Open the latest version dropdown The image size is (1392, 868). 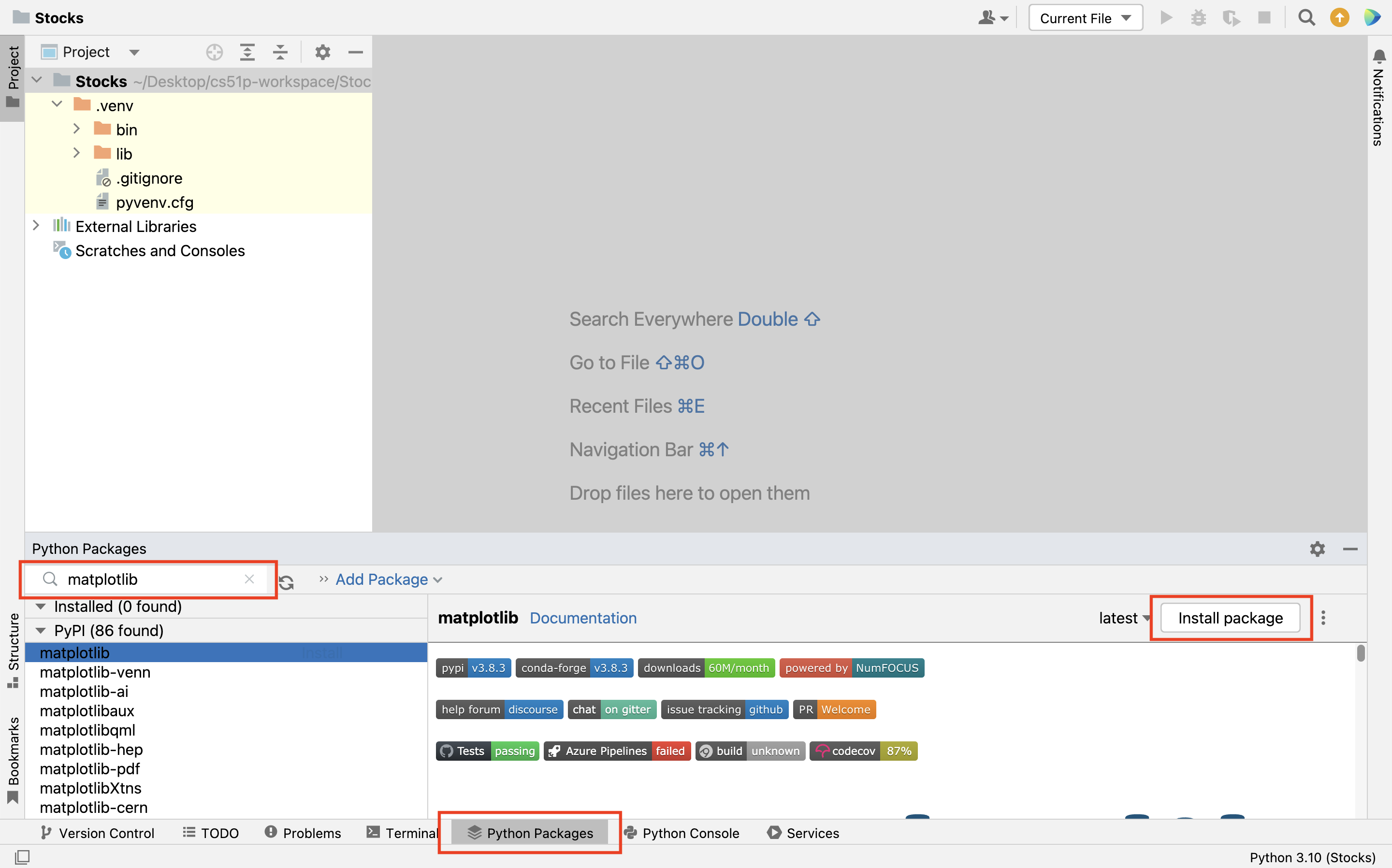[x=1123, y=618]
